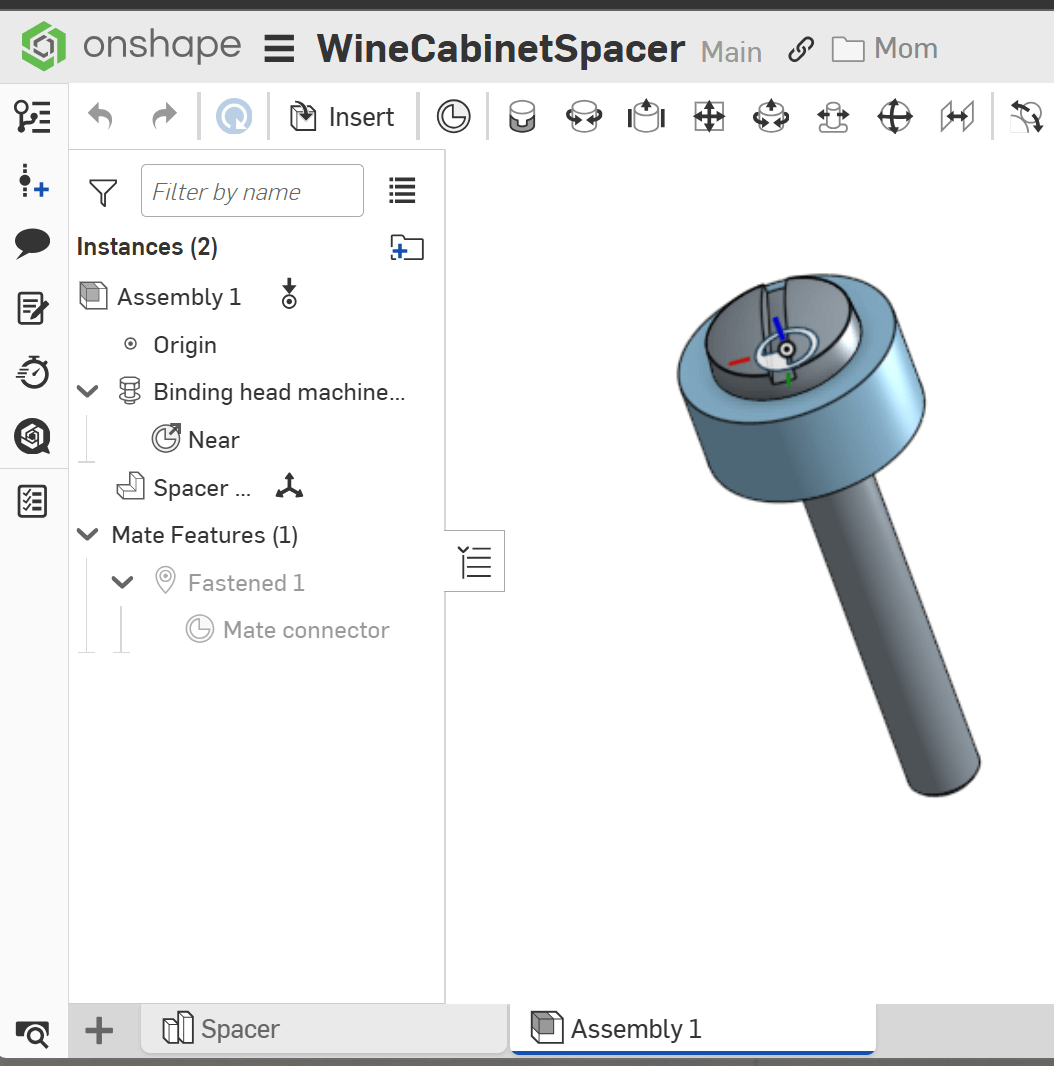Open the versions and history icon

coord(33,181)
